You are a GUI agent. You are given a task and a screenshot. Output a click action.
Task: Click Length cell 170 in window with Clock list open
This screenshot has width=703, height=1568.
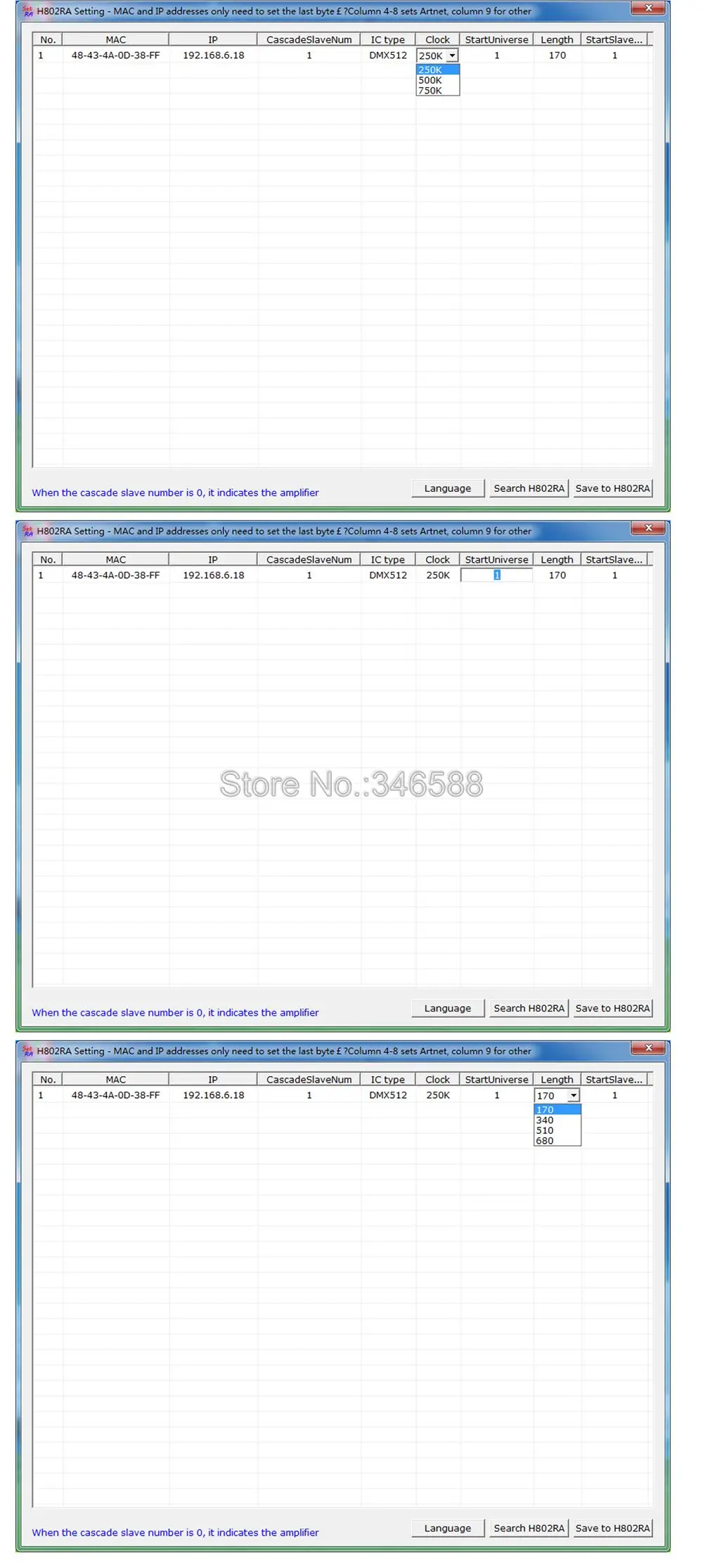[x=557, y=55]
